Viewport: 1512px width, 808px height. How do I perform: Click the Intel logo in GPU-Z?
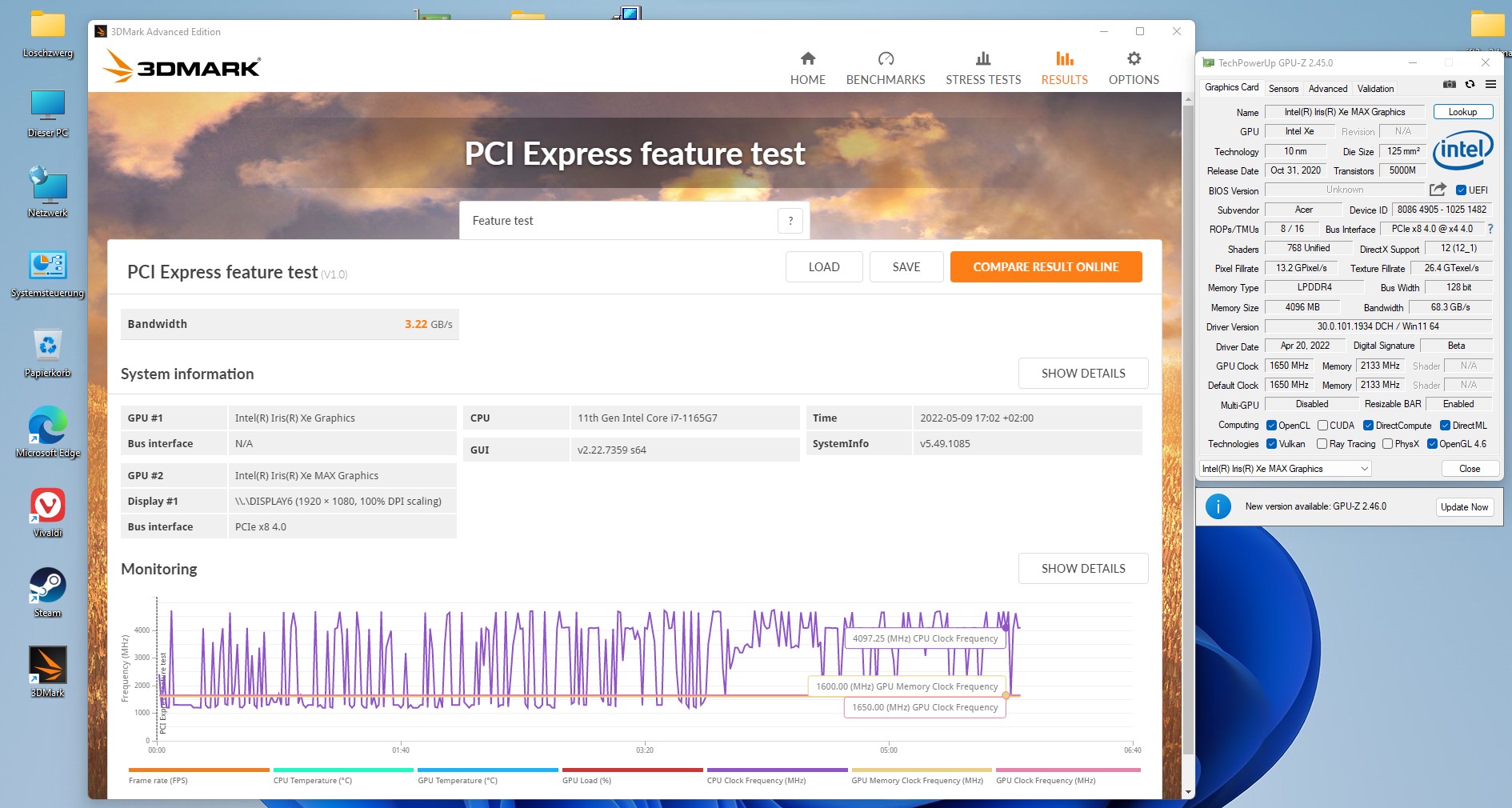[x=1463, y=150]
